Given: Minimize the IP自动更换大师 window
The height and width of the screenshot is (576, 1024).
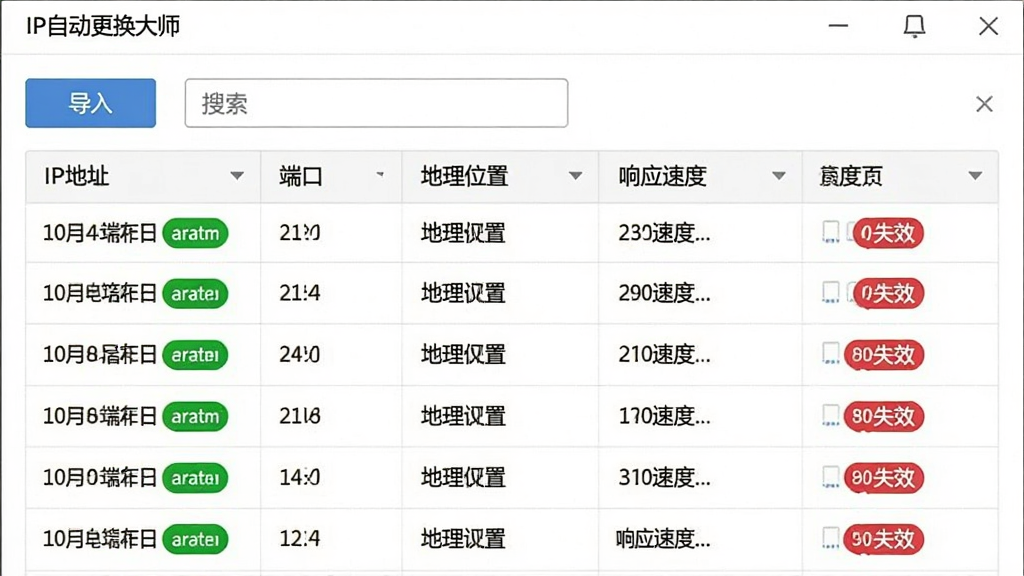Looking at the screenshot, I should 839,26.
